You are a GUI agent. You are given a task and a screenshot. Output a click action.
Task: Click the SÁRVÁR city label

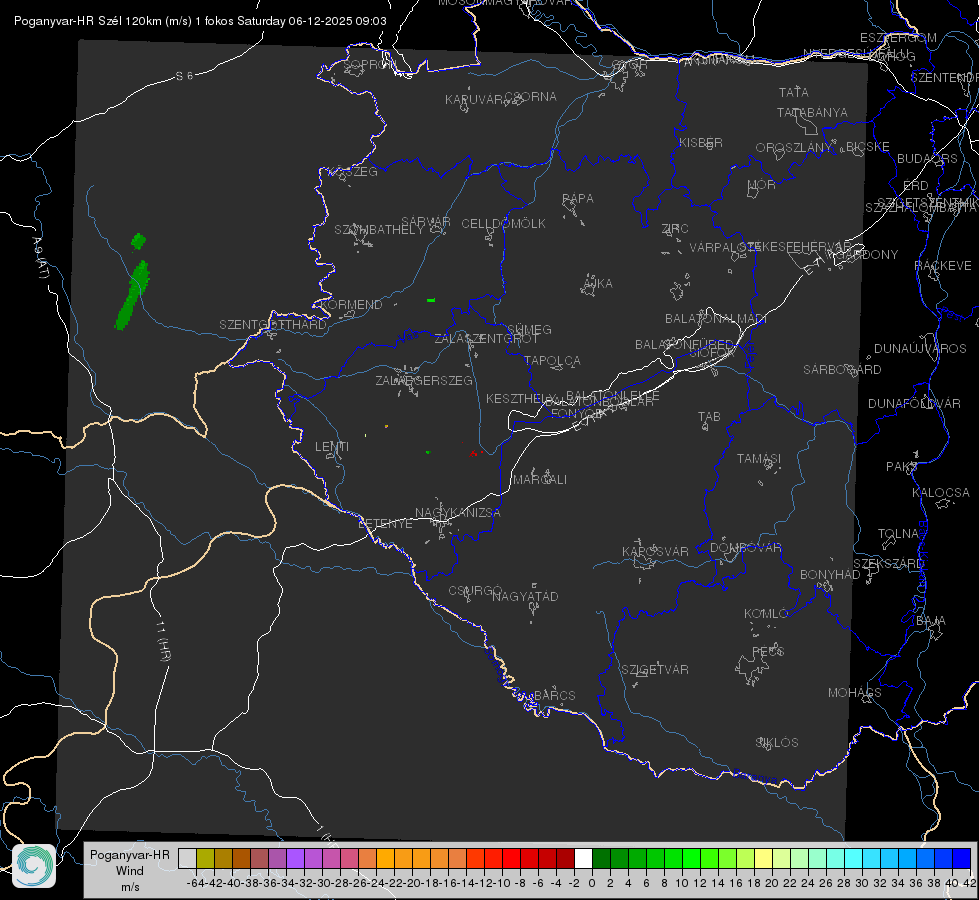[x=426, y=222]
